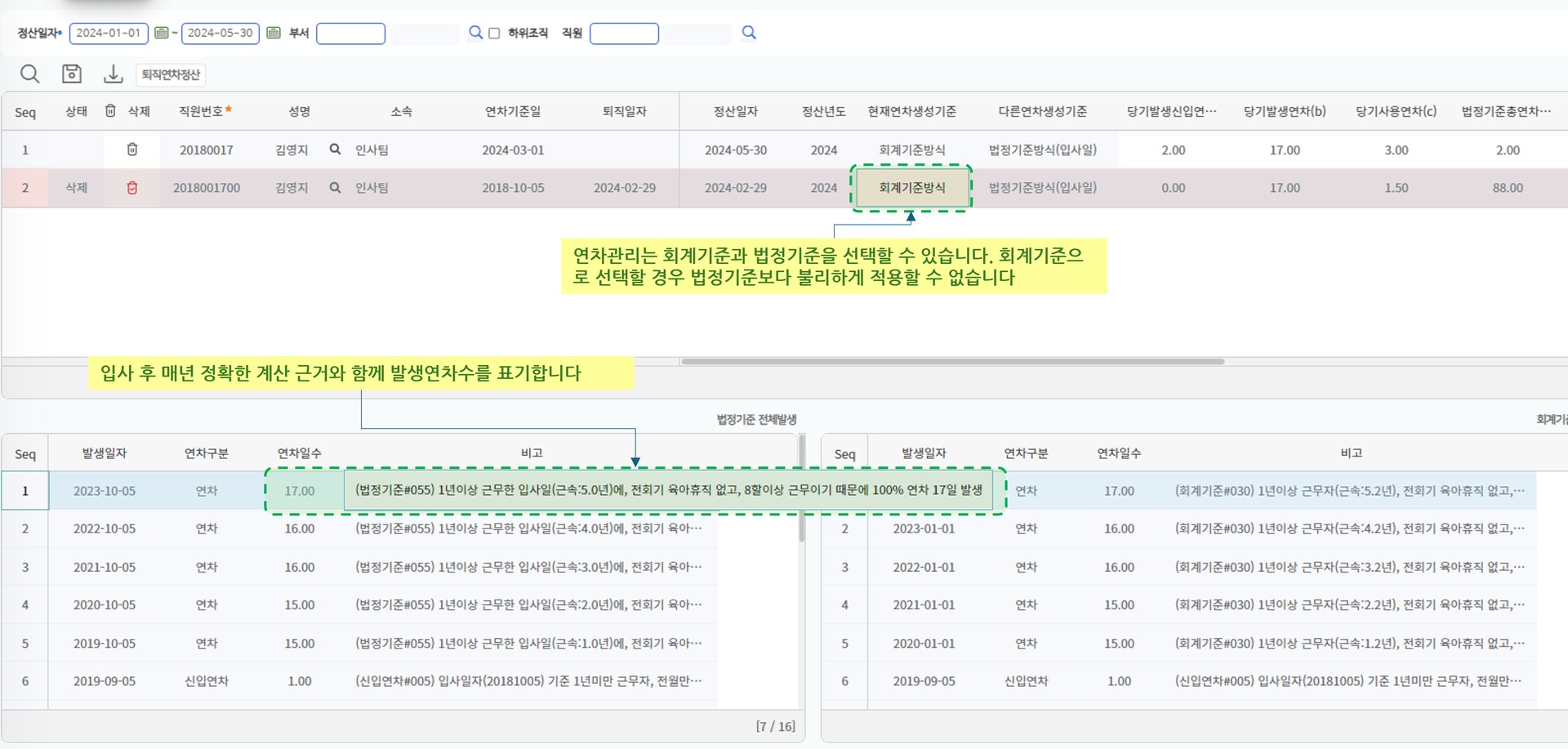Image resolution: width=1568 pixels, height=749 pixels.
Task: Select employee number 2018001700 cell
Action: click(x=207, y=188)
